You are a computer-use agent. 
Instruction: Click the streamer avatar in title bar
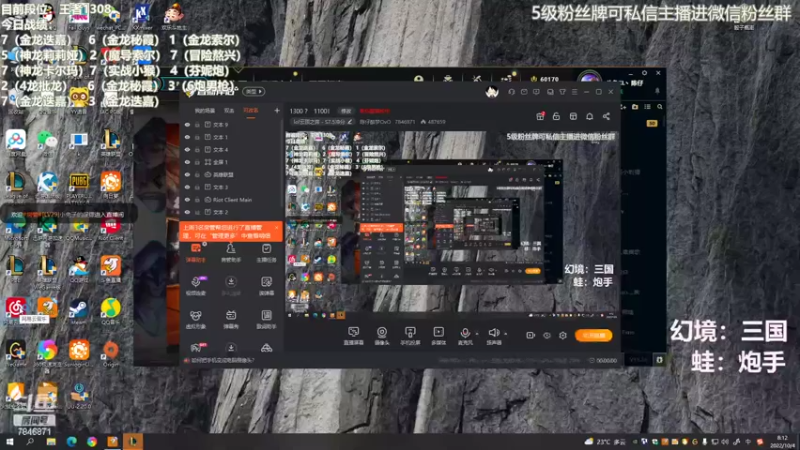pyautogui.click(x=492, y=92)
